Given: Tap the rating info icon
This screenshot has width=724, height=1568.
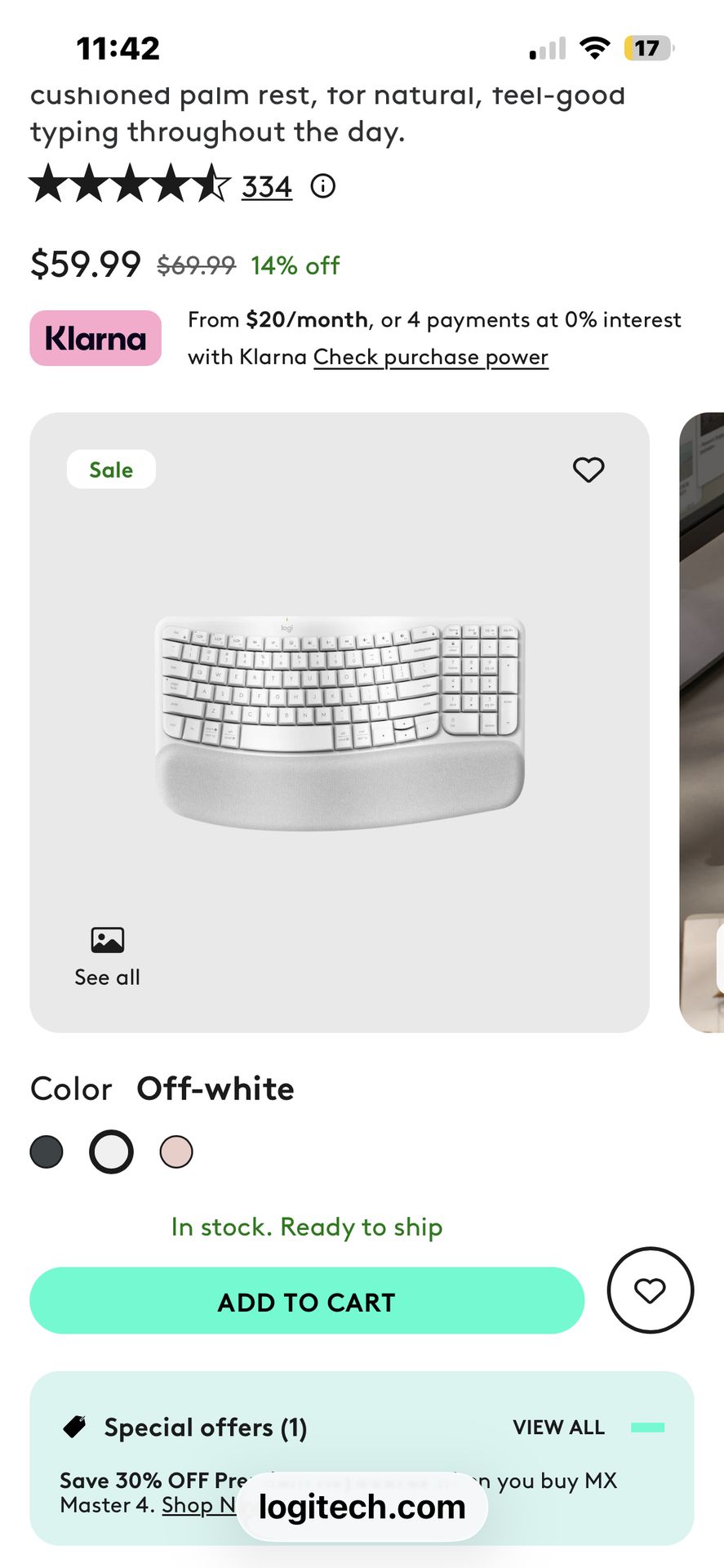Looking at the screenshot, I should [x=323, y=186].
